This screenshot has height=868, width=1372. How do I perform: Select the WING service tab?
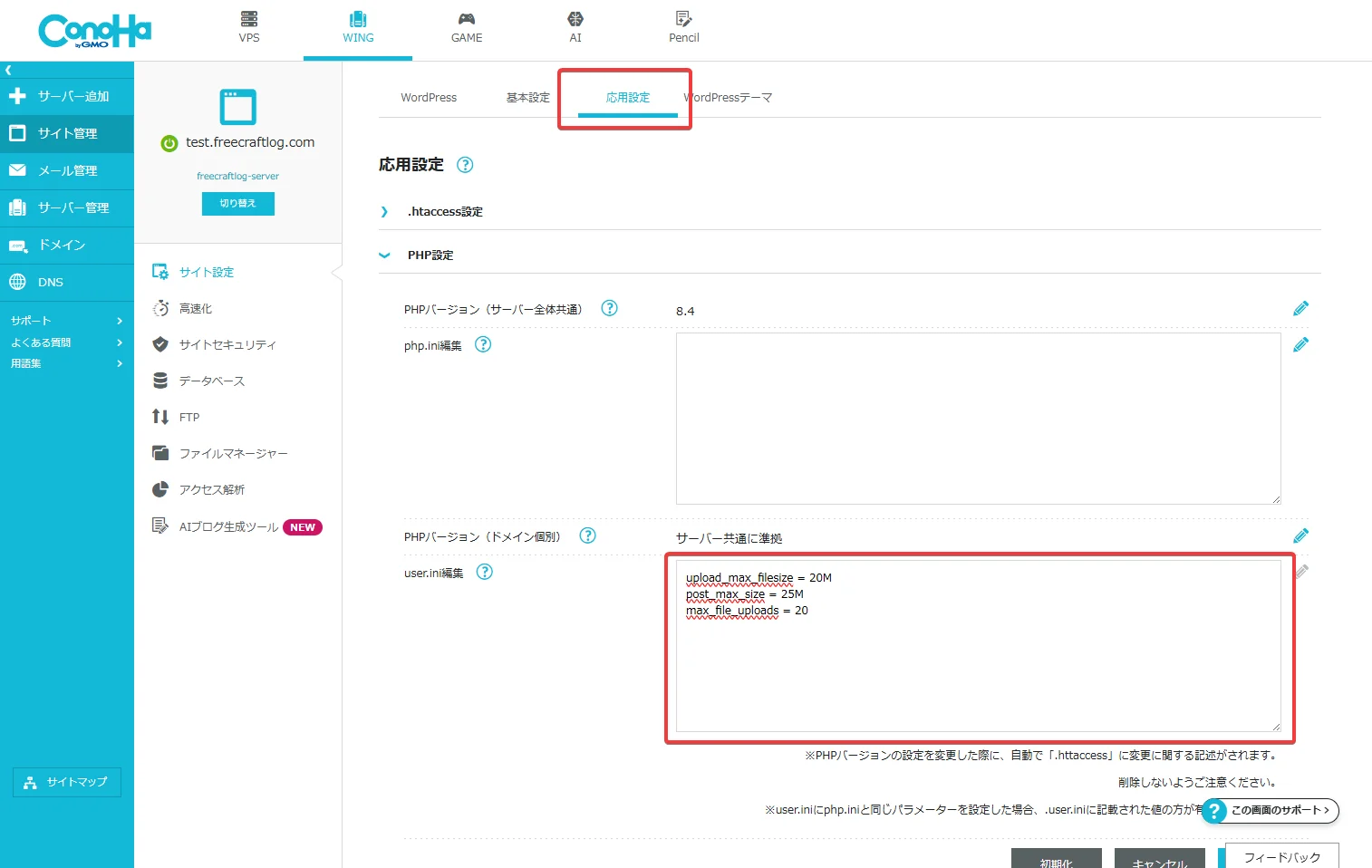point(358,27)
